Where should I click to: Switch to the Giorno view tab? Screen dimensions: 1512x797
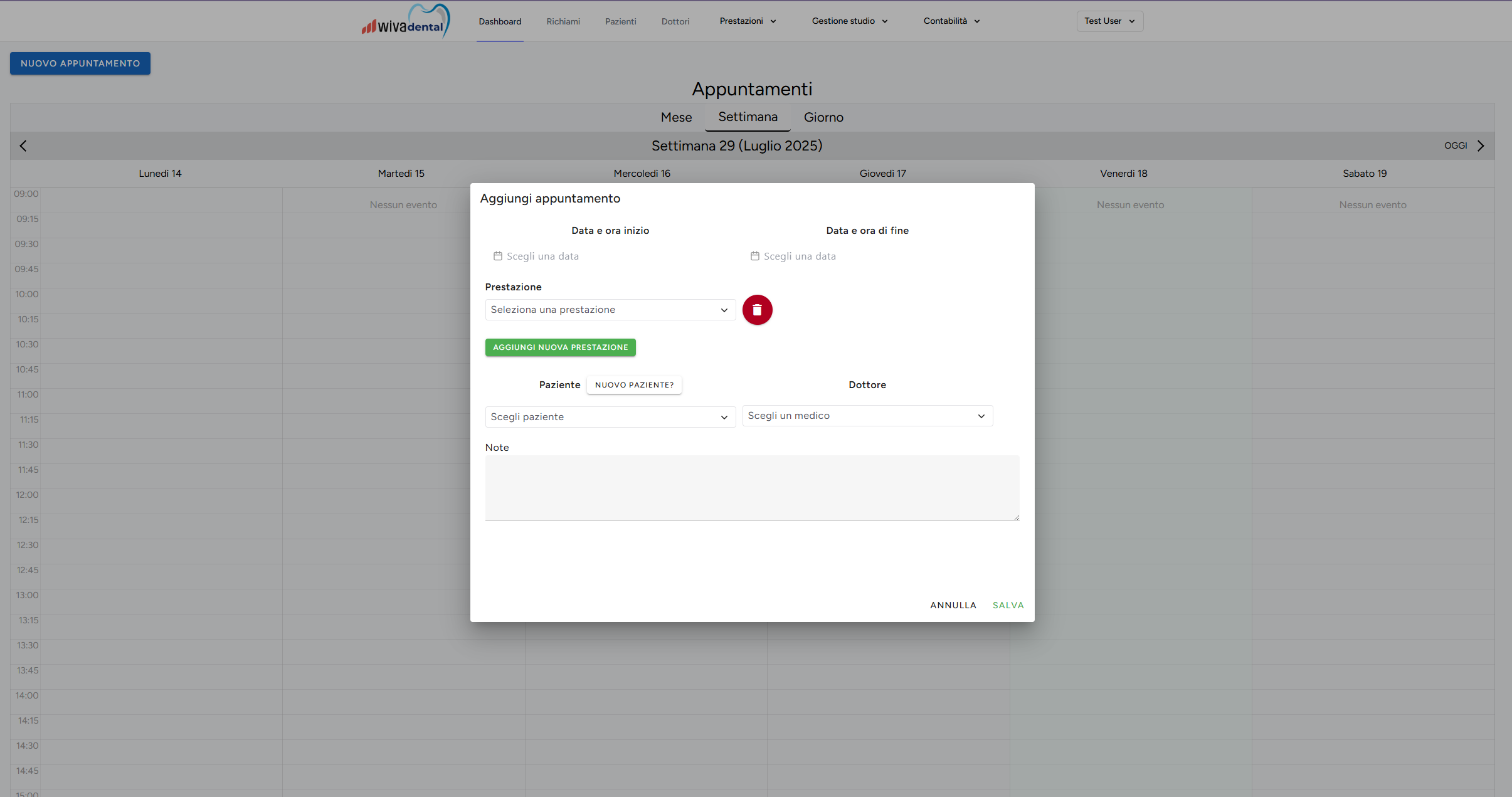coord(823,117)
